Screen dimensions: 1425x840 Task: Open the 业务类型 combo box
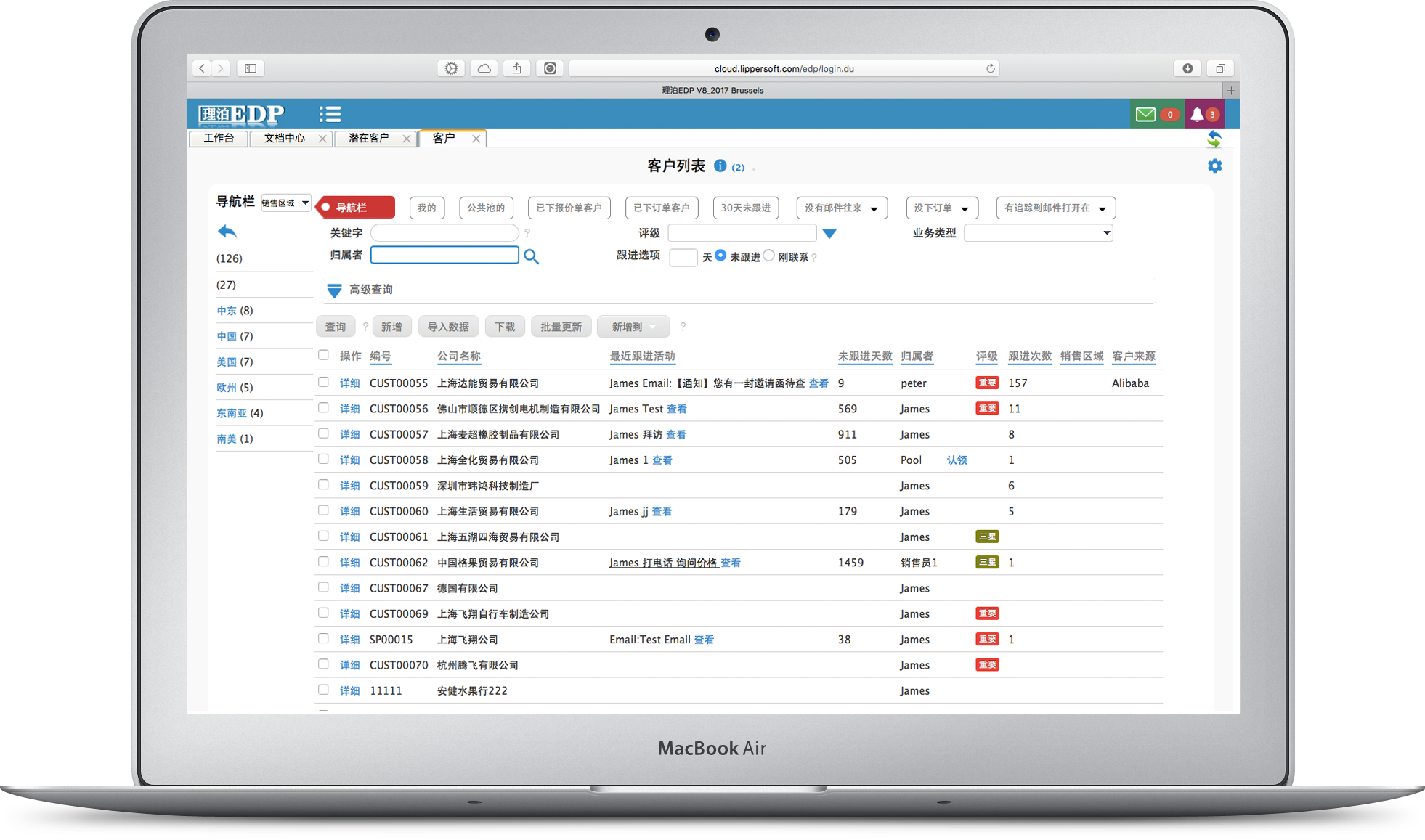pyautogui.click(x=1039, y=233)
